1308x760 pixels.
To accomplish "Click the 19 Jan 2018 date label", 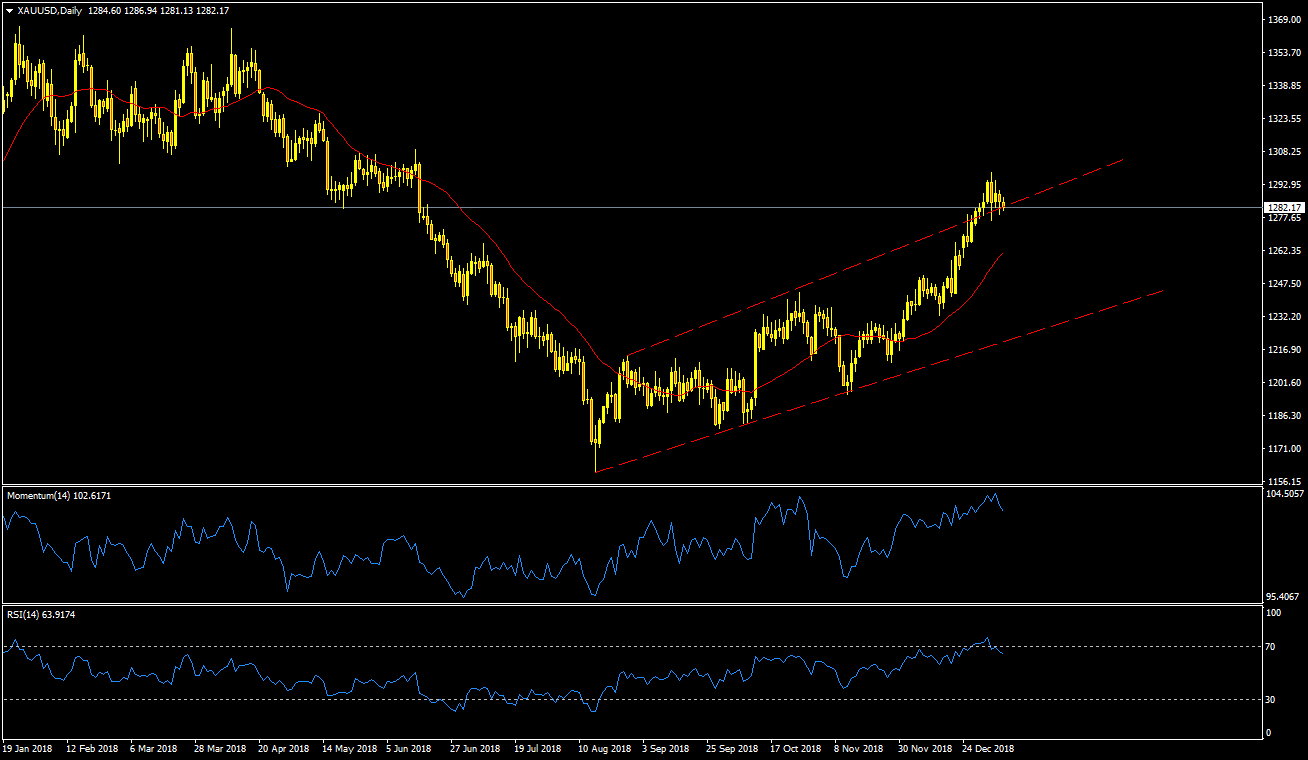I will coord(27,748).
